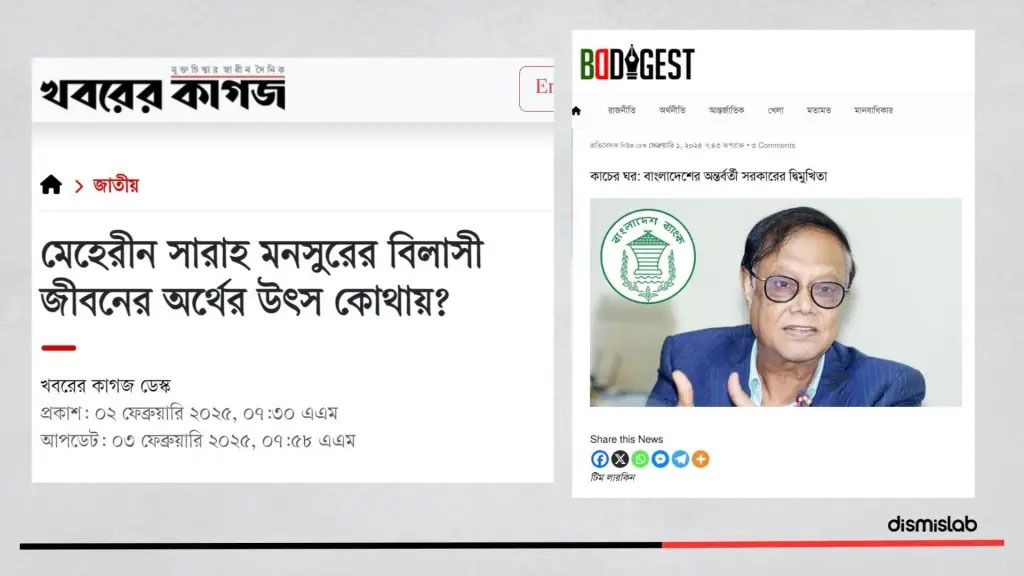
Task: Click the খবরের কাগজ newspaper logo
Action: 163,89
